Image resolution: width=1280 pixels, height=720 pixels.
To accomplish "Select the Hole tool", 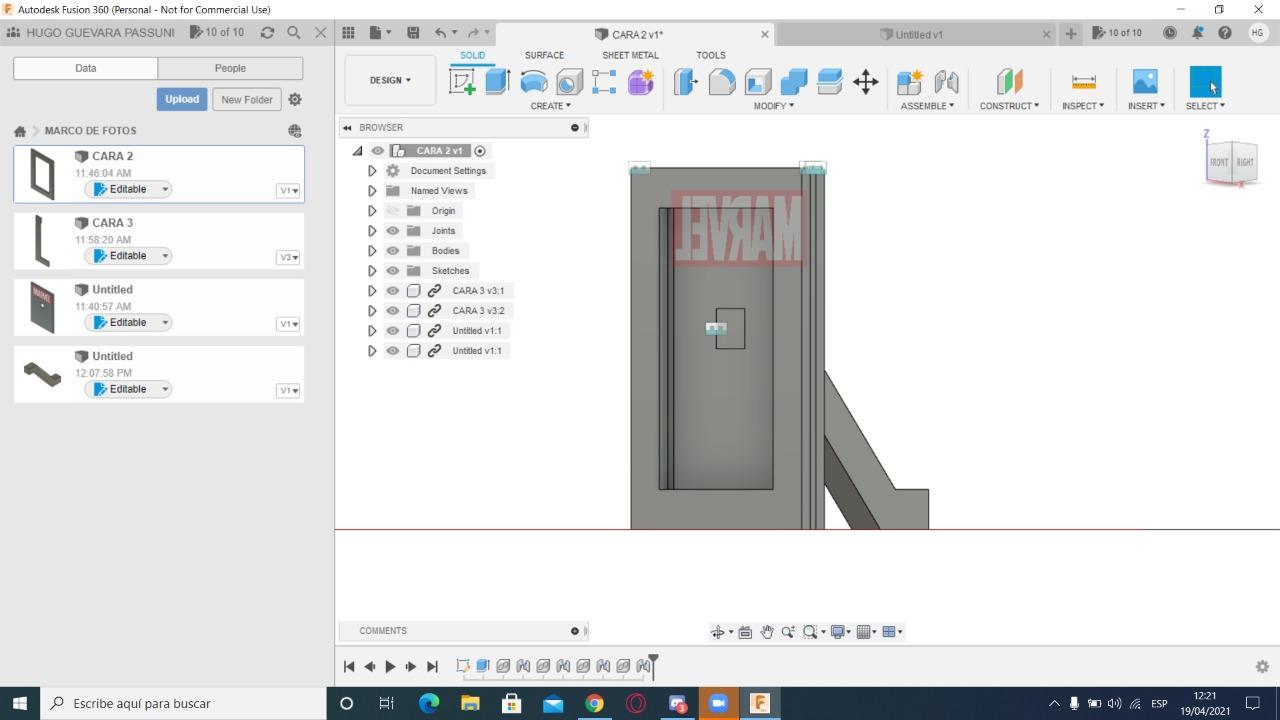I will [569, 82].
